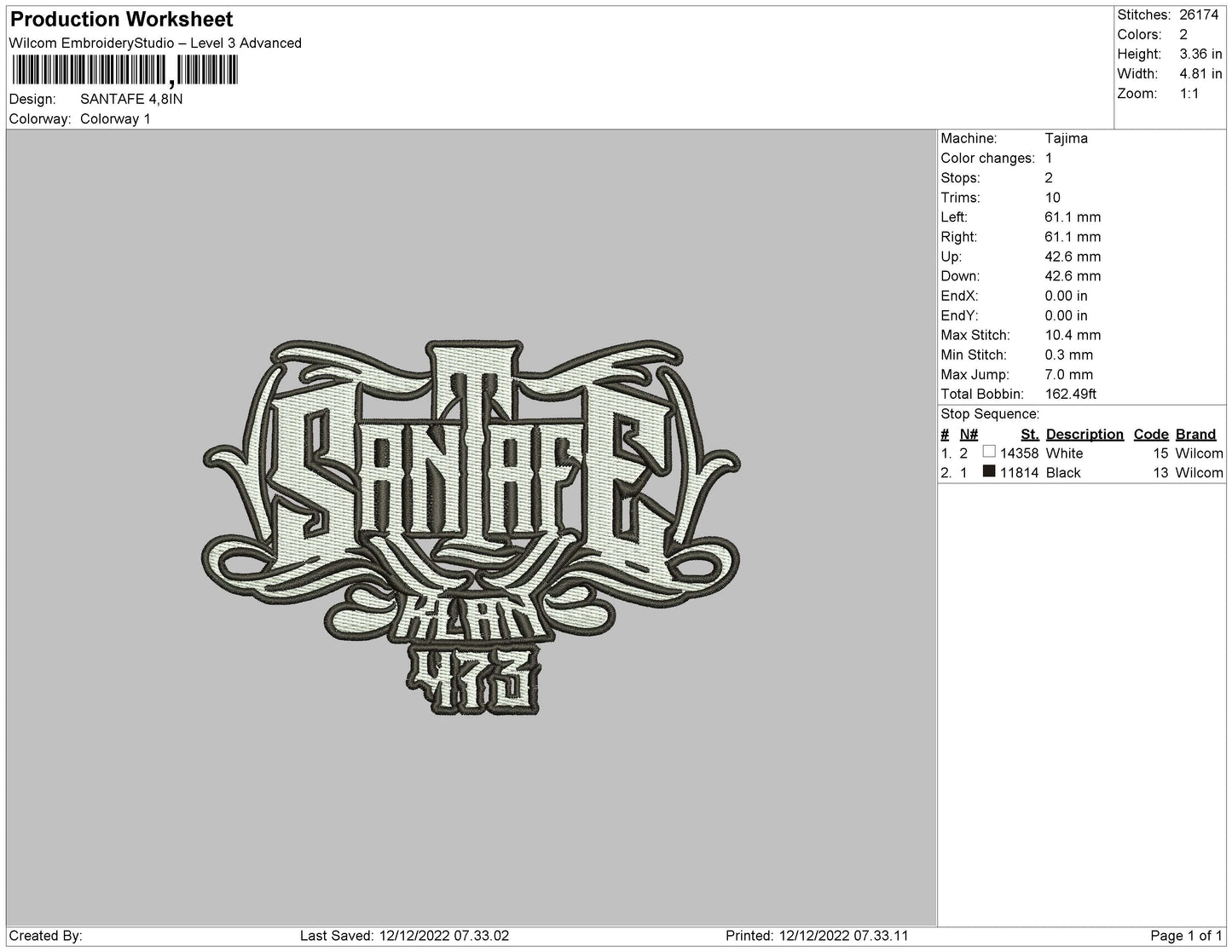Click the height value 3.36 in

[1200, 54]
